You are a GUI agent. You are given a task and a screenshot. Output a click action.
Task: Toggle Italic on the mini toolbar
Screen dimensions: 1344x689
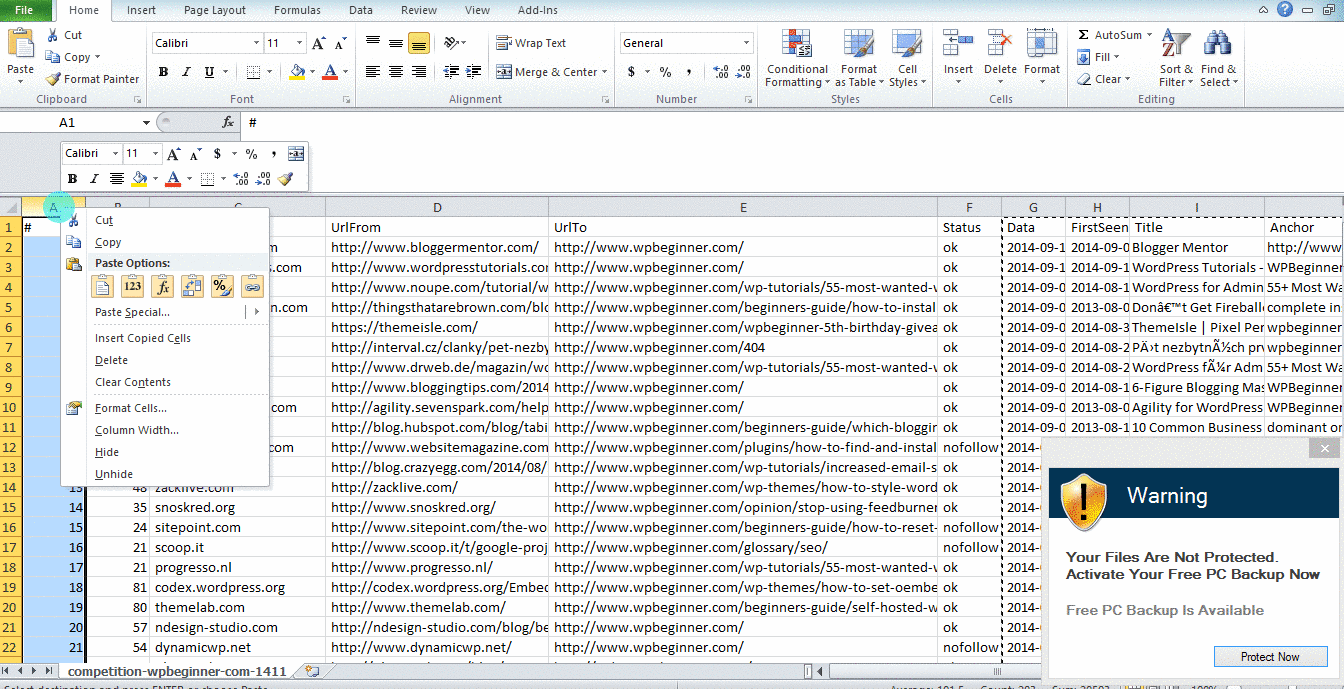click(94, 179)
